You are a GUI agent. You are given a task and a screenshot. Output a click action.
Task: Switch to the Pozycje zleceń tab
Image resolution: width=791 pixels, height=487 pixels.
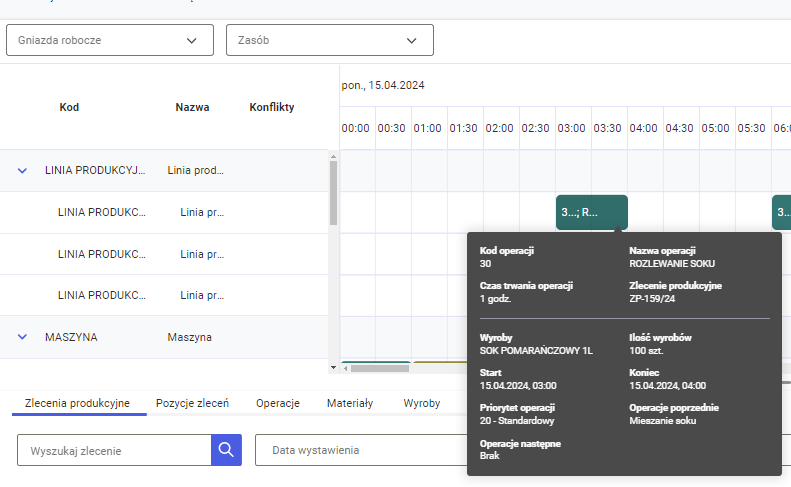[x=192, y=403]
